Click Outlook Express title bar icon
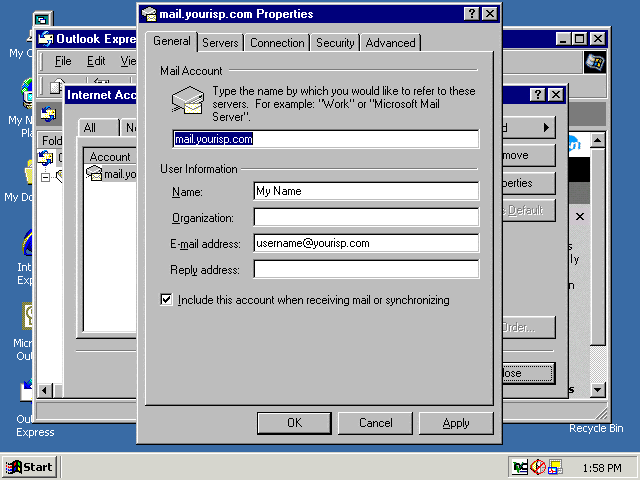The image size is (640, 480). tap(45, 39)
